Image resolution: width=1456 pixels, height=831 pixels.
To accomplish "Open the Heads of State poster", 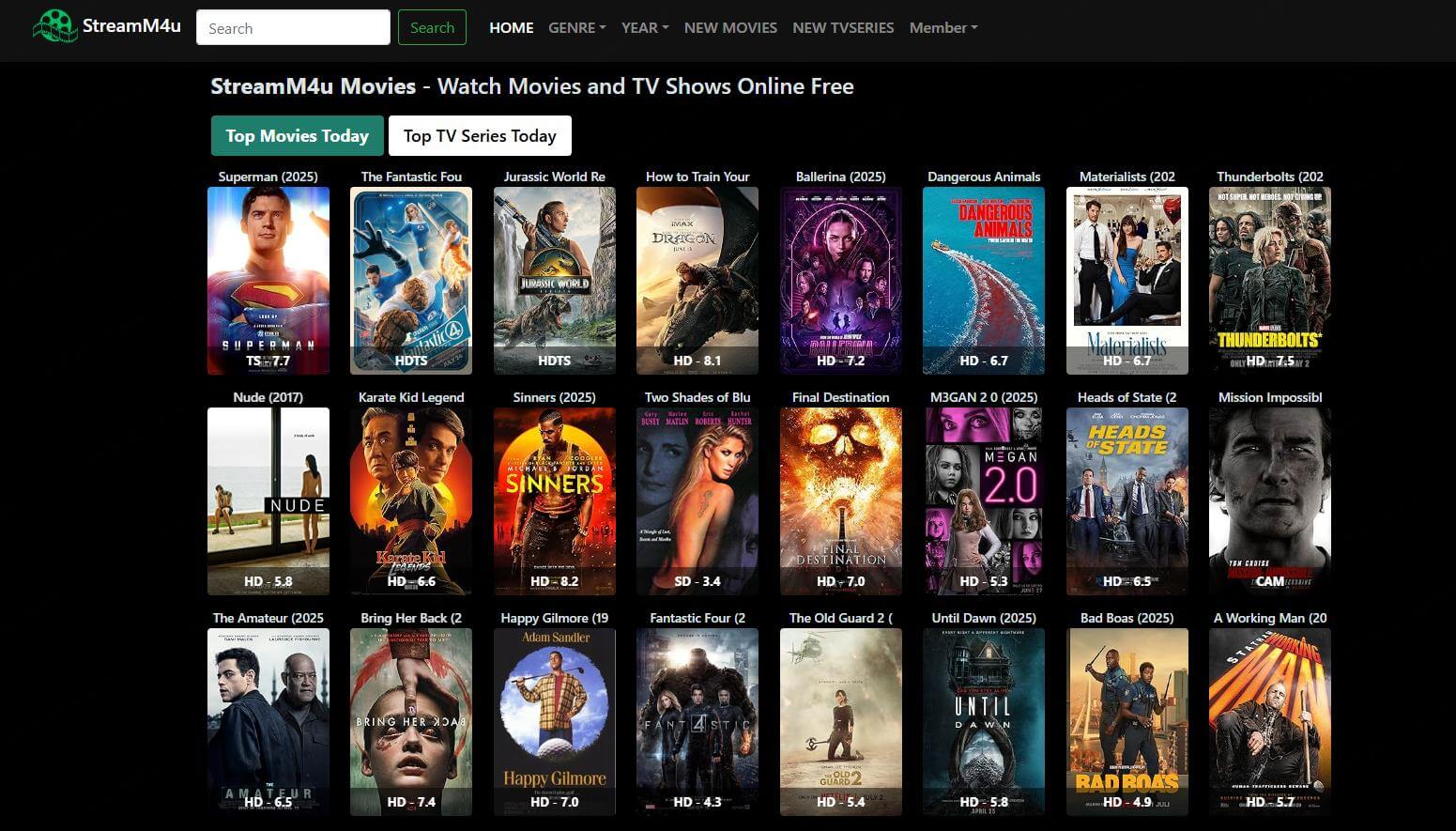I will pyautogui.click(x=1127, y=500).
